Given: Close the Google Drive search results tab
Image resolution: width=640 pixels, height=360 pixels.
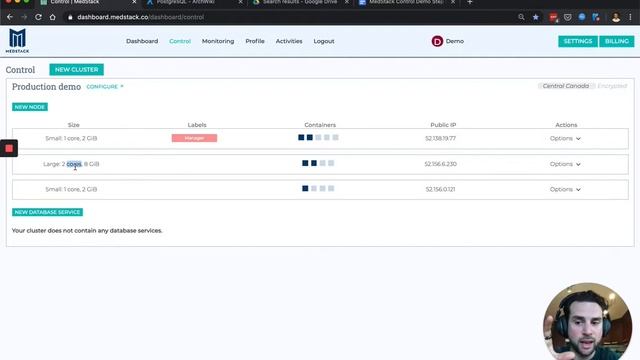Looking at the screenshot, I should point(347,2).
